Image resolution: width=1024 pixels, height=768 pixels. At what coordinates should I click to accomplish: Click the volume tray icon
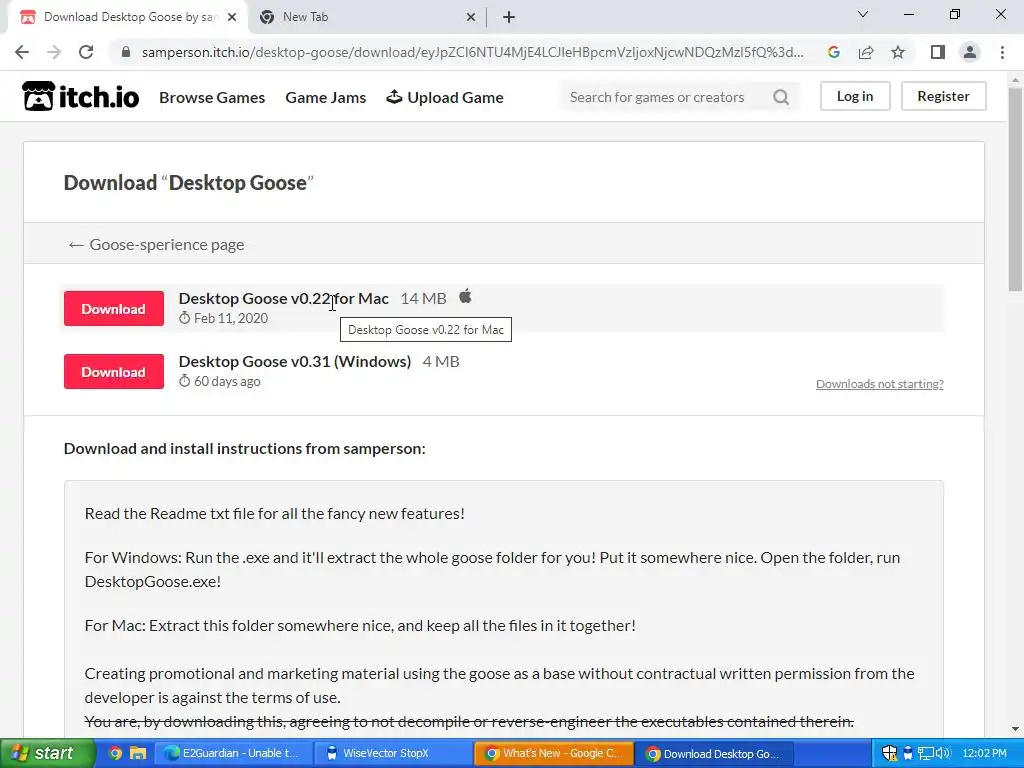[943, 753]
